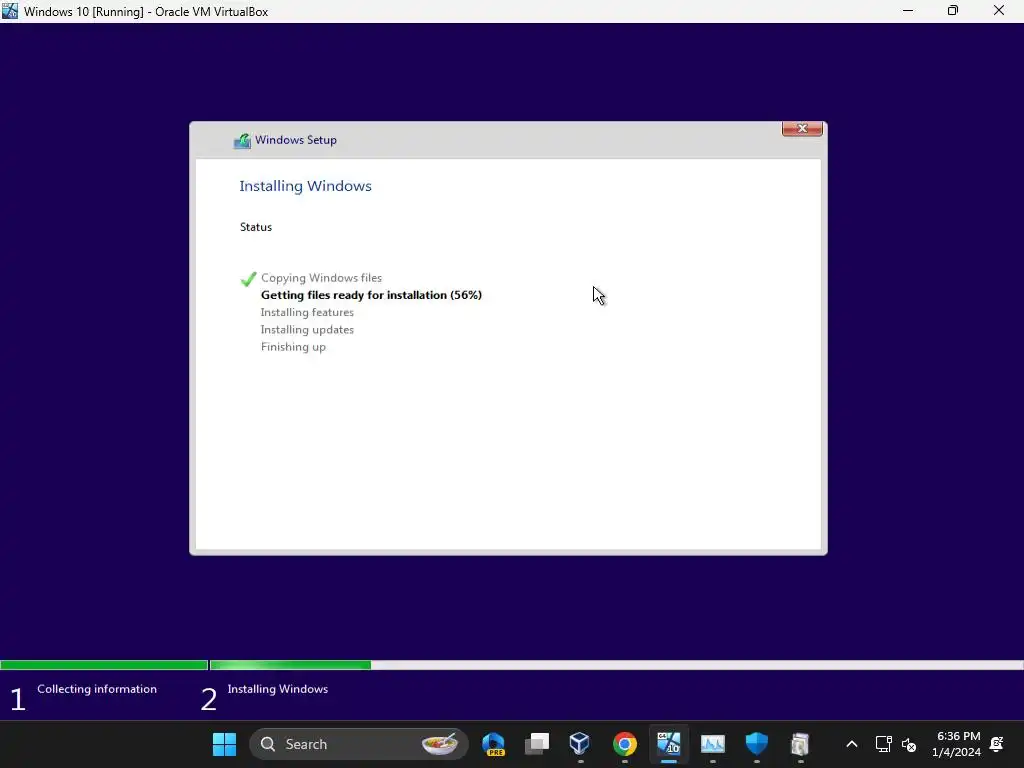The height and width of the screenshot is (768, 1024).
Task: Select 'Getting files ready for installation (56%)' text
Action: (371, 295)
